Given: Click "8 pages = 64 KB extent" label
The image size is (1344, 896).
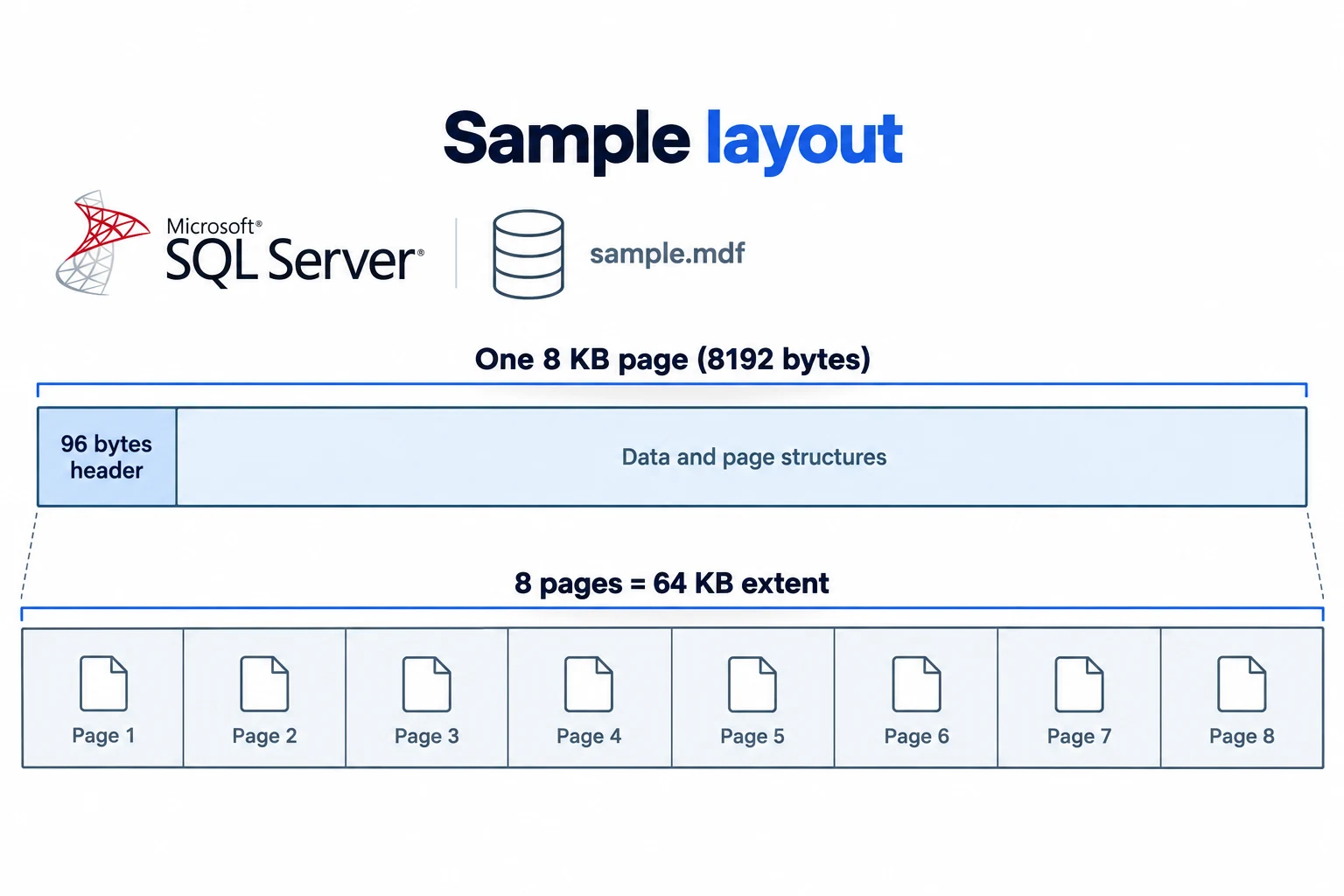Looking at the screenshot, I should (x=672, y=583).
